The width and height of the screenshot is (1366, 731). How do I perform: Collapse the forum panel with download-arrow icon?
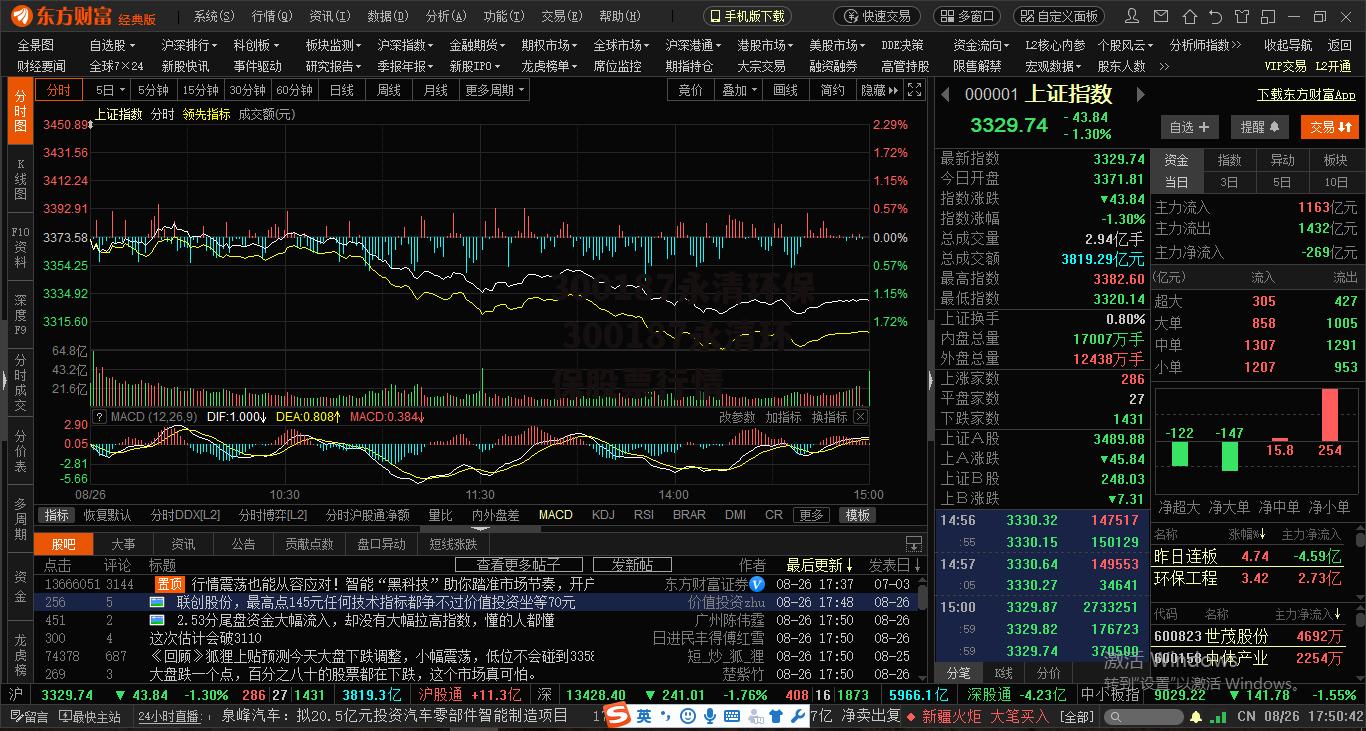click(913, 544)
